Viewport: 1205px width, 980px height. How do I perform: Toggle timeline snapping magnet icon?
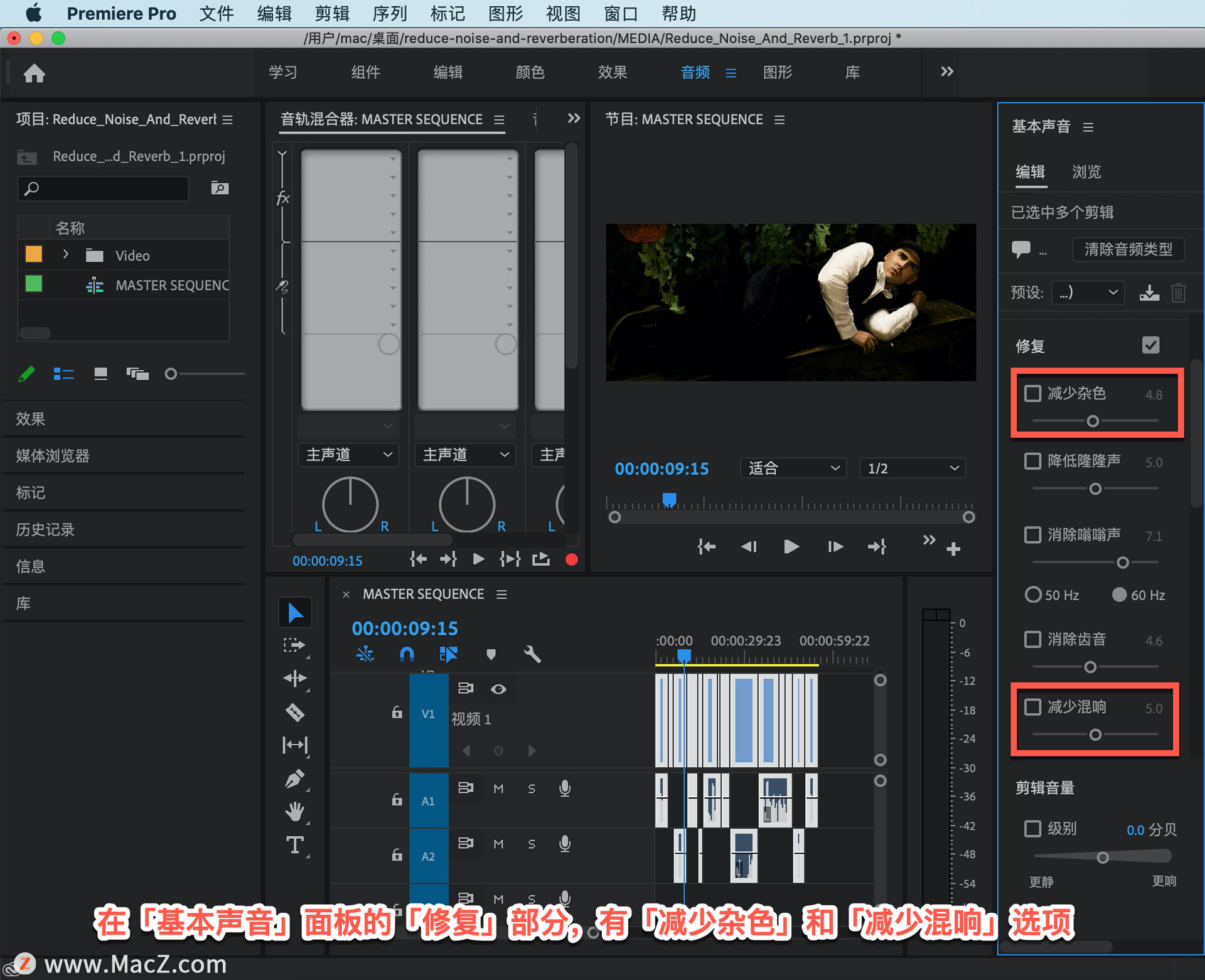[x=407, y=654]
